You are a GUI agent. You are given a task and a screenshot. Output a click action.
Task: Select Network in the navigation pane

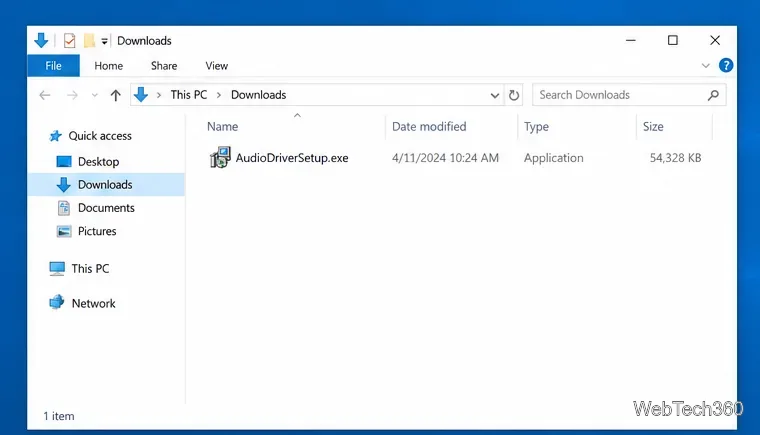(x=94, y=304)
